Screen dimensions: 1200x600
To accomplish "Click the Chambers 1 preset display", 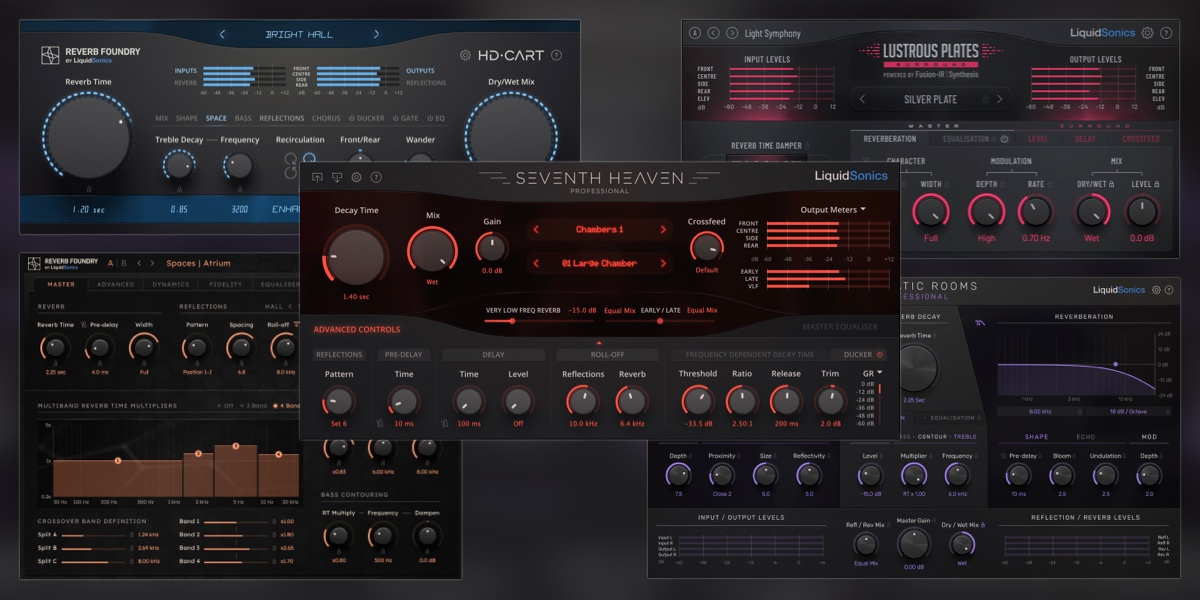I will pos(600,230).
